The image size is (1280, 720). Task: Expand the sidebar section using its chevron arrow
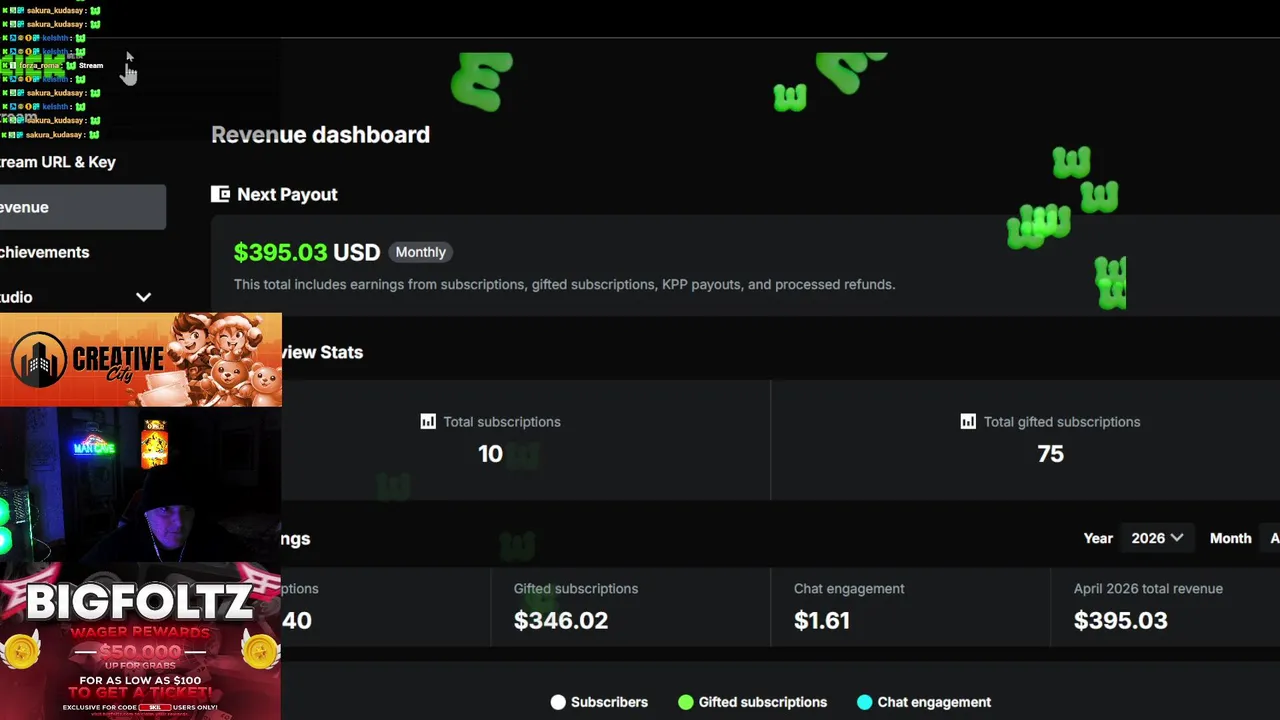tap(143, 297)
